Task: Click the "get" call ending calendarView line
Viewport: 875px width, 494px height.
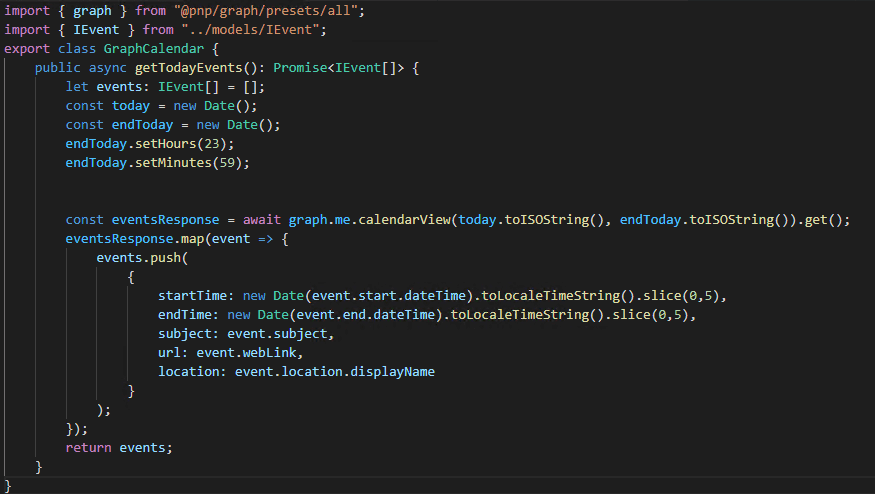Action: (x=816, y=219)
